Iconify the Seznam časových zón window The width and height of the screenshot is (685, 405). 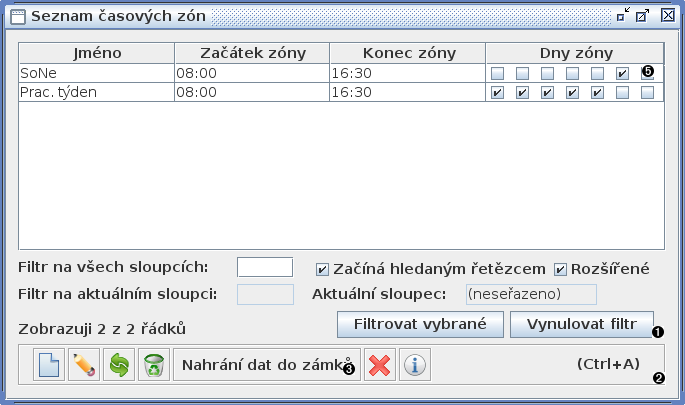coord(623,15)
